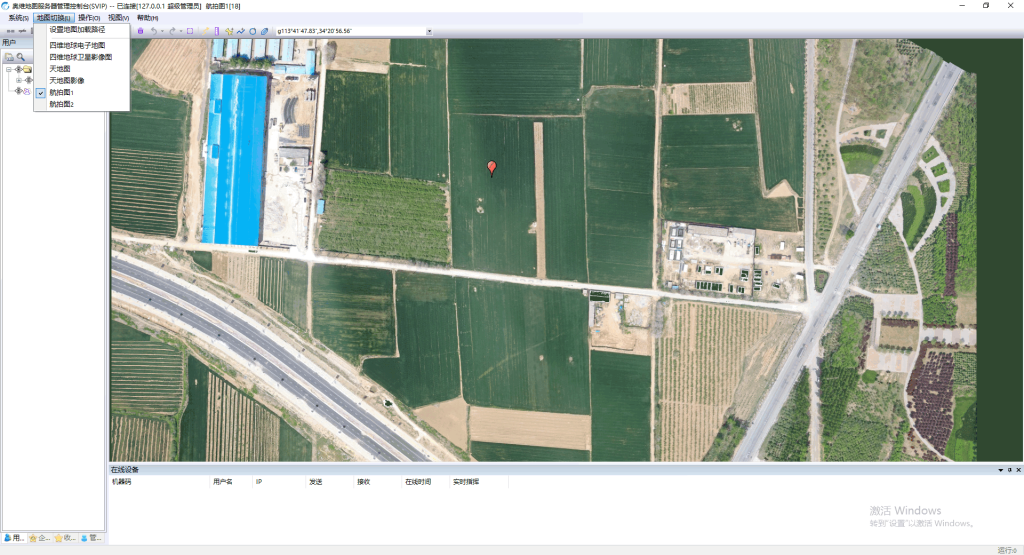The image size is (1024, 555).
Task: Open the coordinate combo box dropdown arrow
Action: pos(429,31)
